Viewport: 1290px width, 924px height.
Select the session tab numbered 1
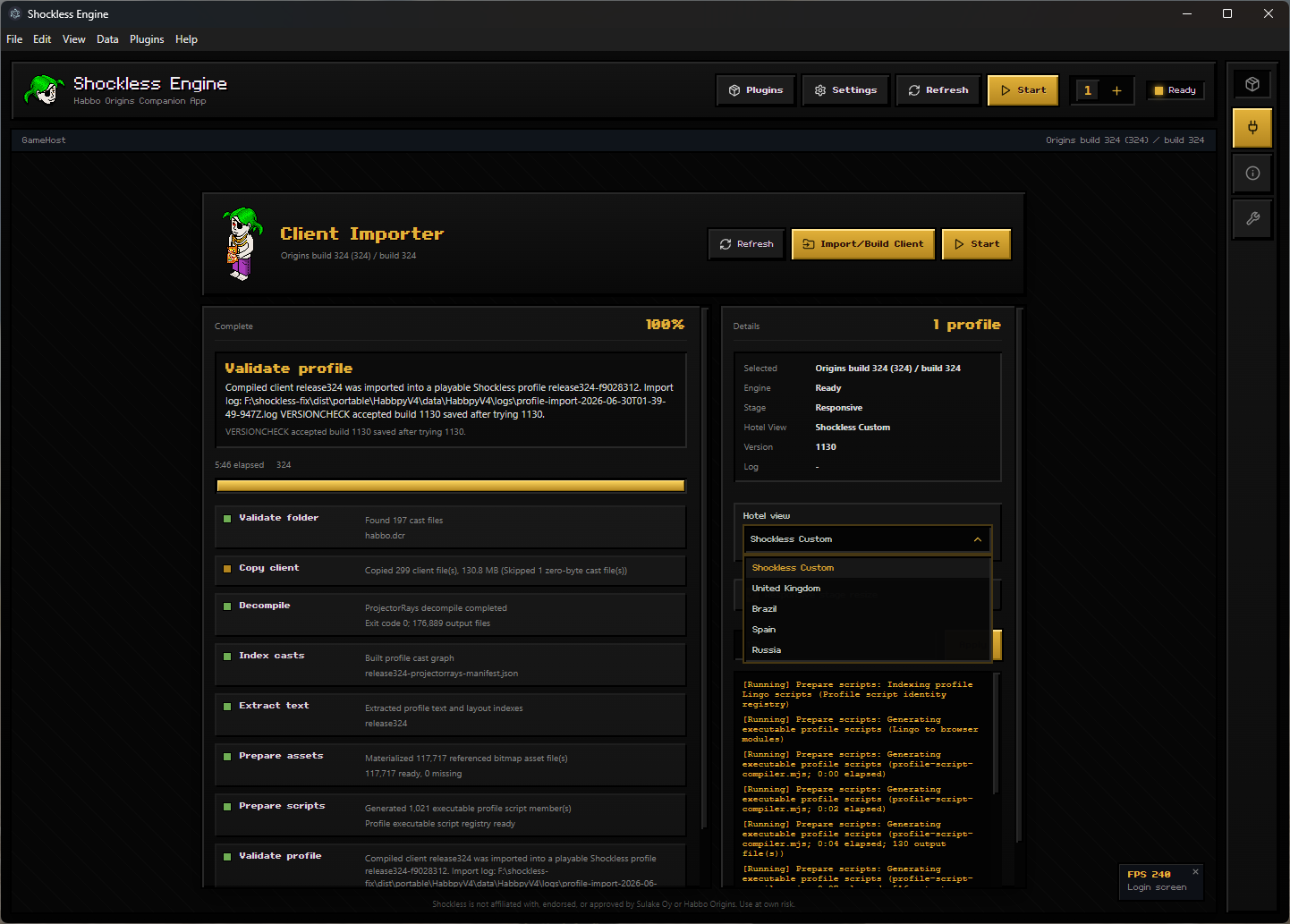click(1088, 90)
